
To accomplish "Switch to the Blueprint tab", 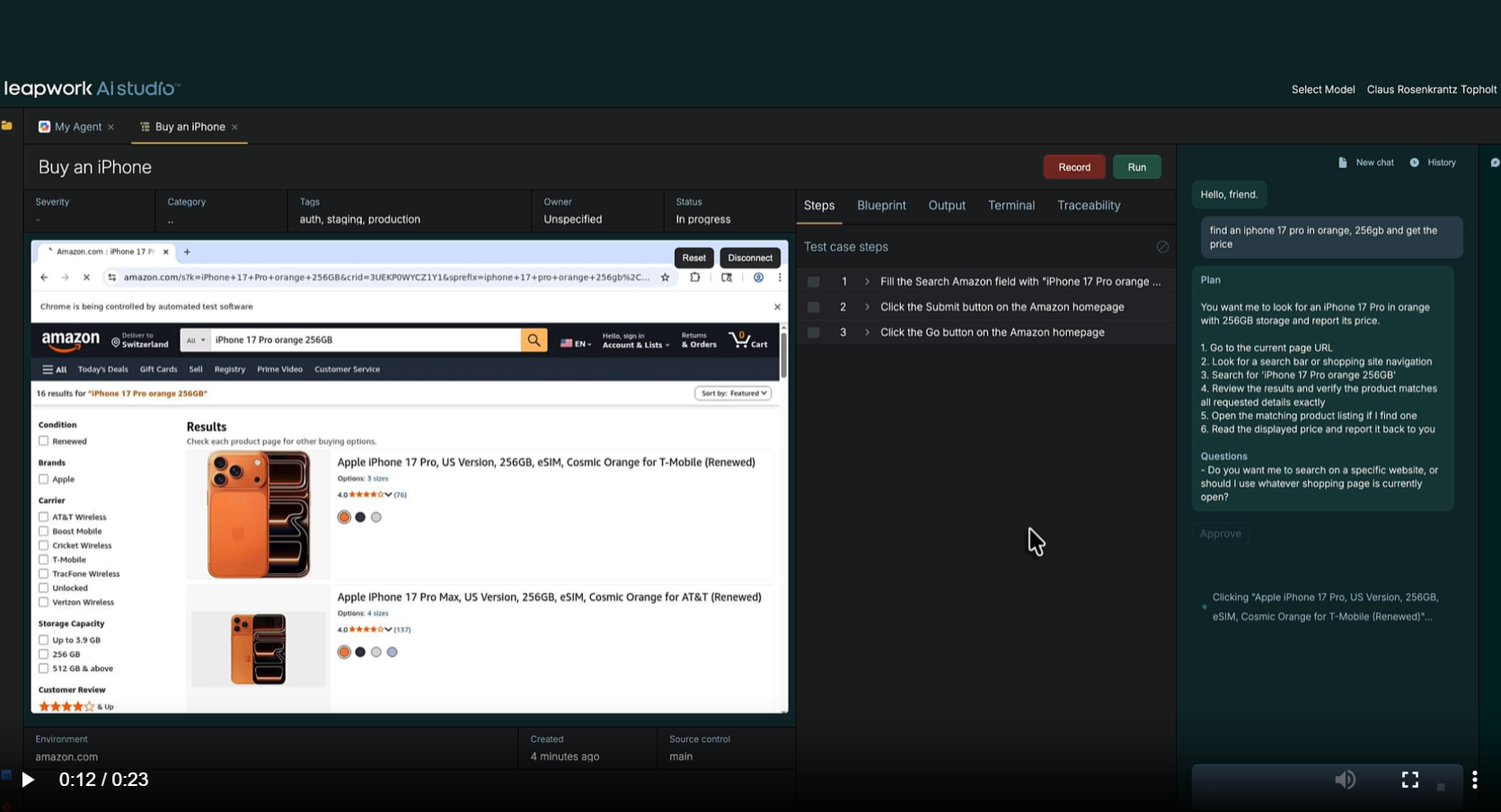I will 880,206.
